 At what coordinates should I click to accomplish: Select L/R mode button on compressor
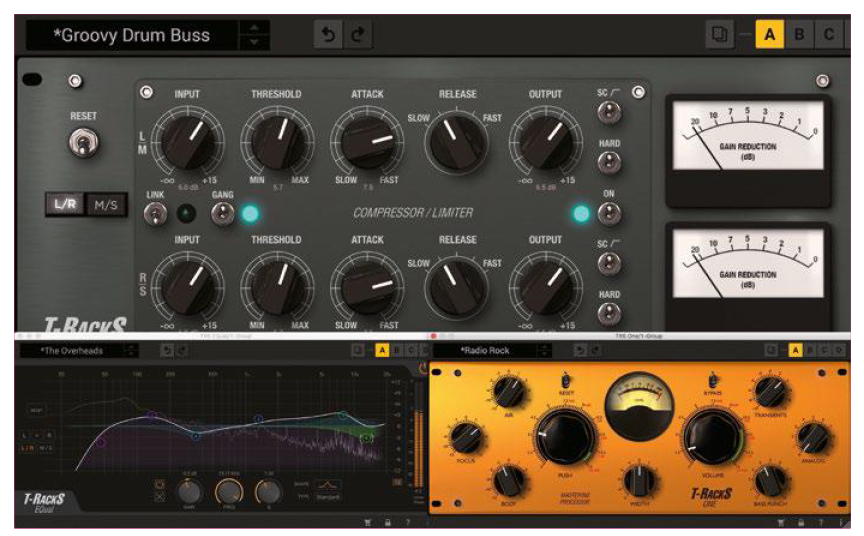pyautogui.click(x=65, y=204)
